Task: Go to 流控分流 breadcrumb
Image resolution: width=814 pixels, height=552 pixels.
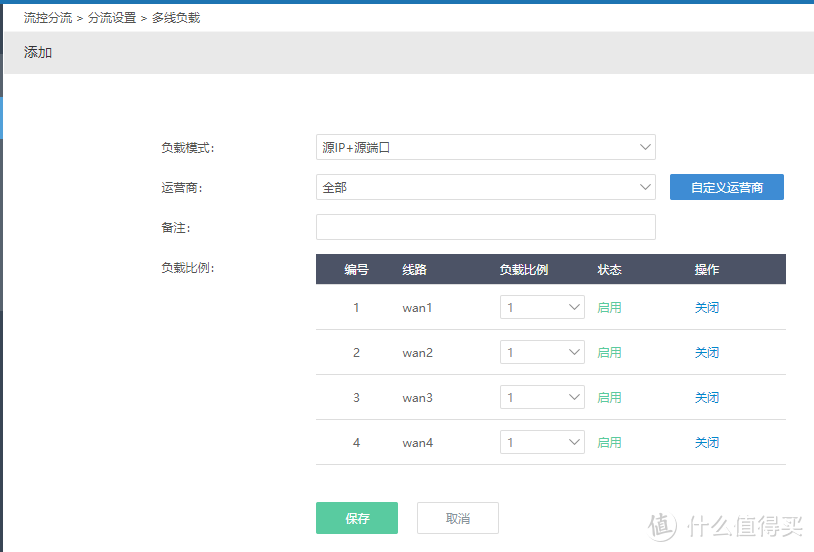Action: (48, 18)
